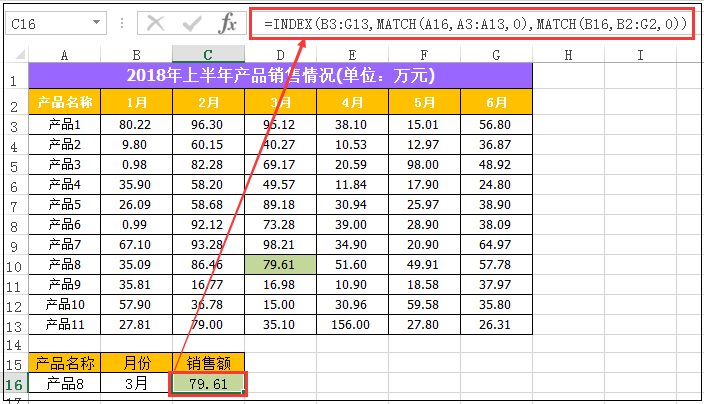Viewport: 704px width, 404px height.
Task: Click the cell 产品1
Action: tap(65, 124)
